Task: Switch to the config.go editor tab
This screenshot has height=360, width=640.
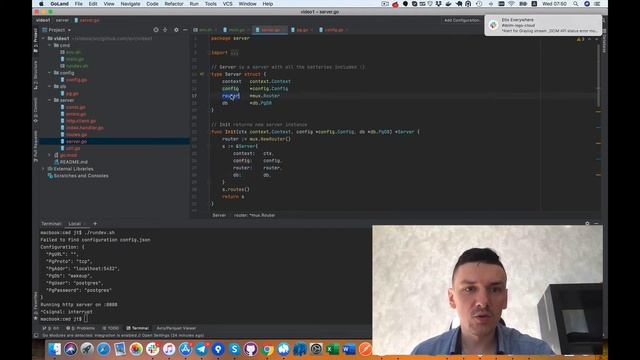Action: [334, 30]
